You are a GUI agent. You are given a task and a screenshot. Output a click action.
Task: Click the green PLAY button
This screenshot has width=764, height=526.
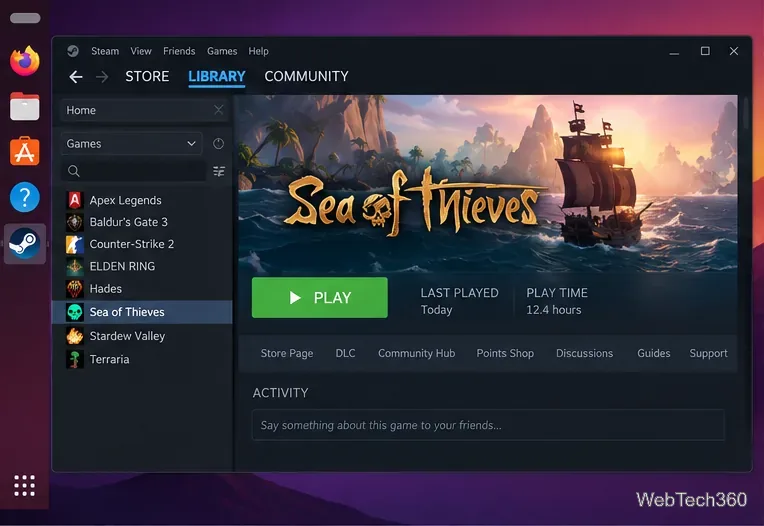coord(320,298)
